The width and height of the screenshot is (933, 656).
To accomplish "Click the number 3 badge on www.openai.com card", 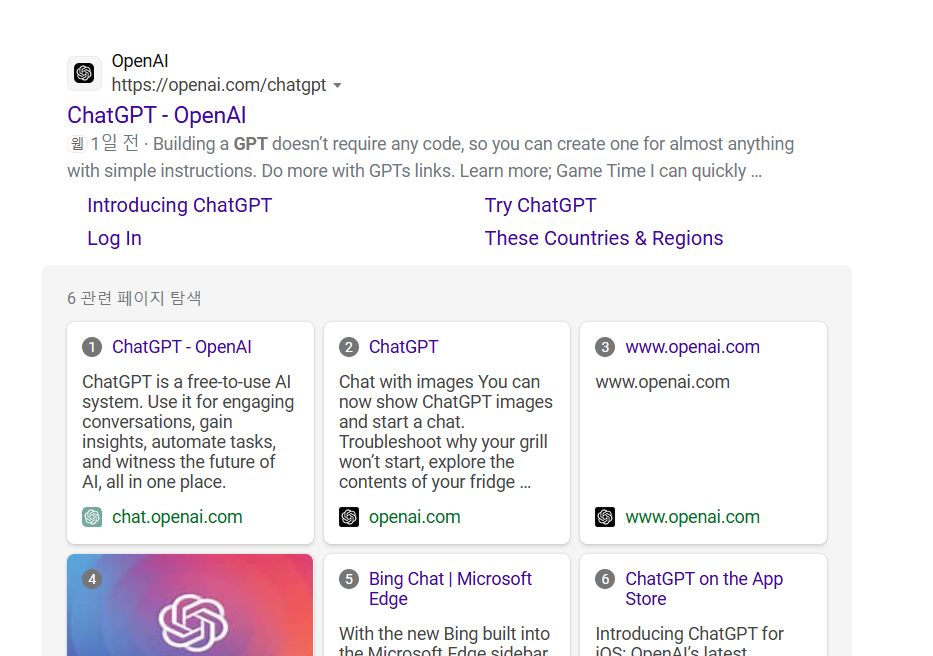I will pyautogui.click(x=605, y=347).
